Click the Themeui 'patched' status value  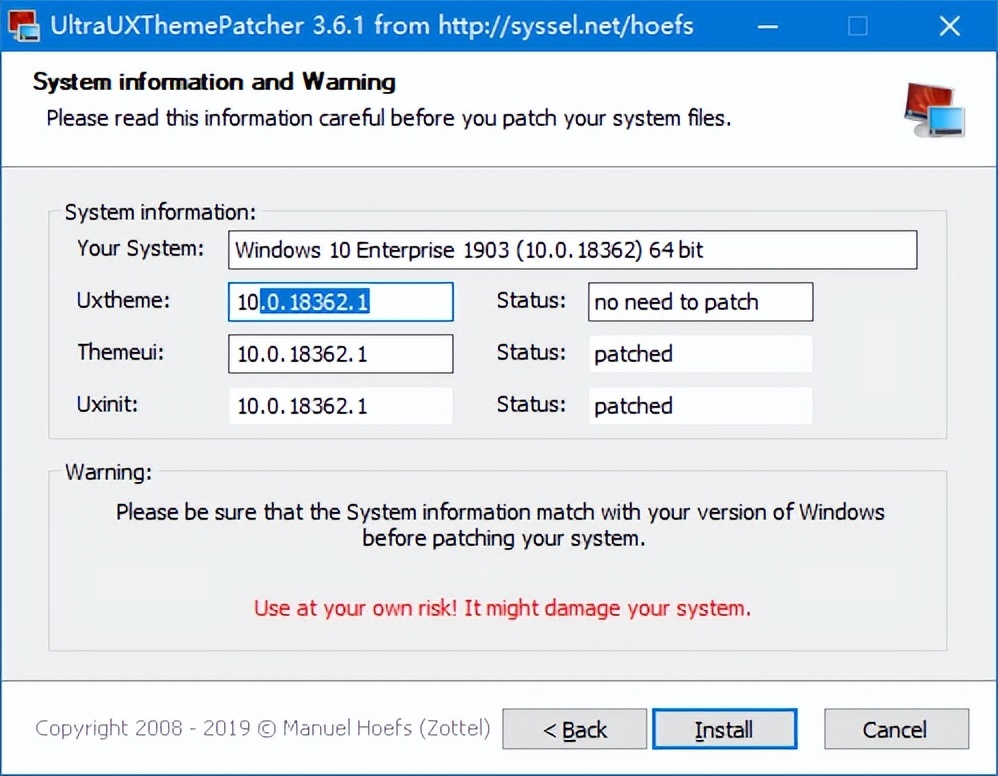(700, 354)
